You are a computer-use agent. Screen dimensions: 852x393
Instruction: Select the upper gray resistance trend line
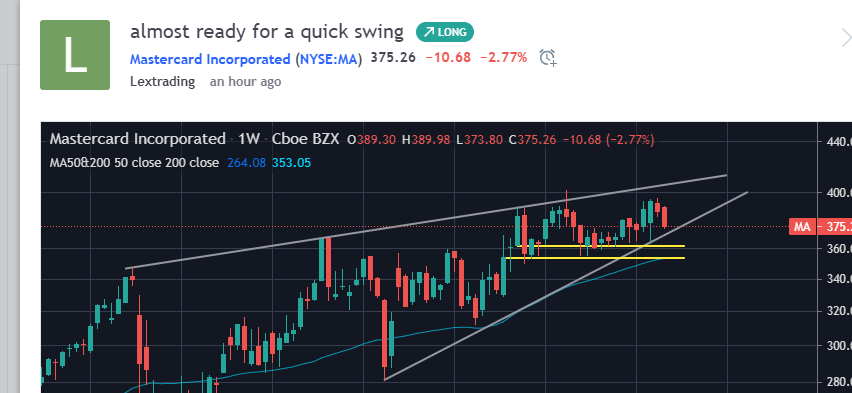coord(426,221)
